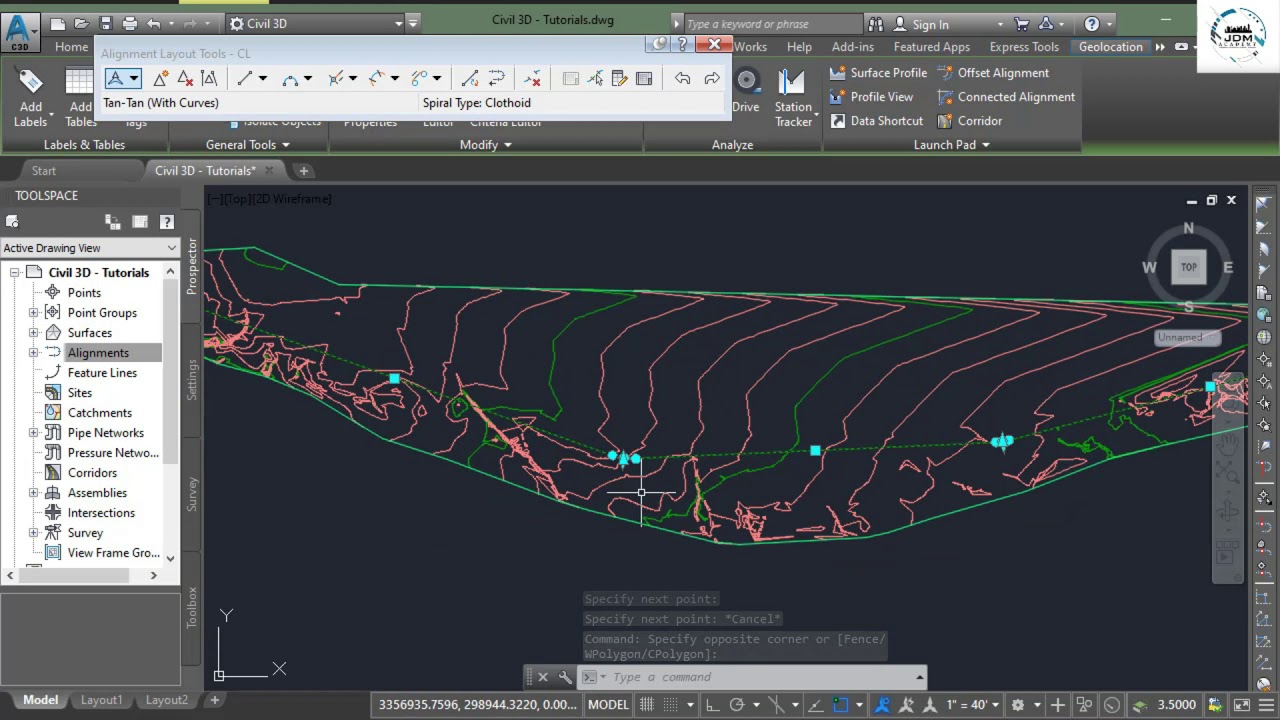Switch to the Layout1 tab
This screenshot has height=720, width=1280.
[101, 700]
